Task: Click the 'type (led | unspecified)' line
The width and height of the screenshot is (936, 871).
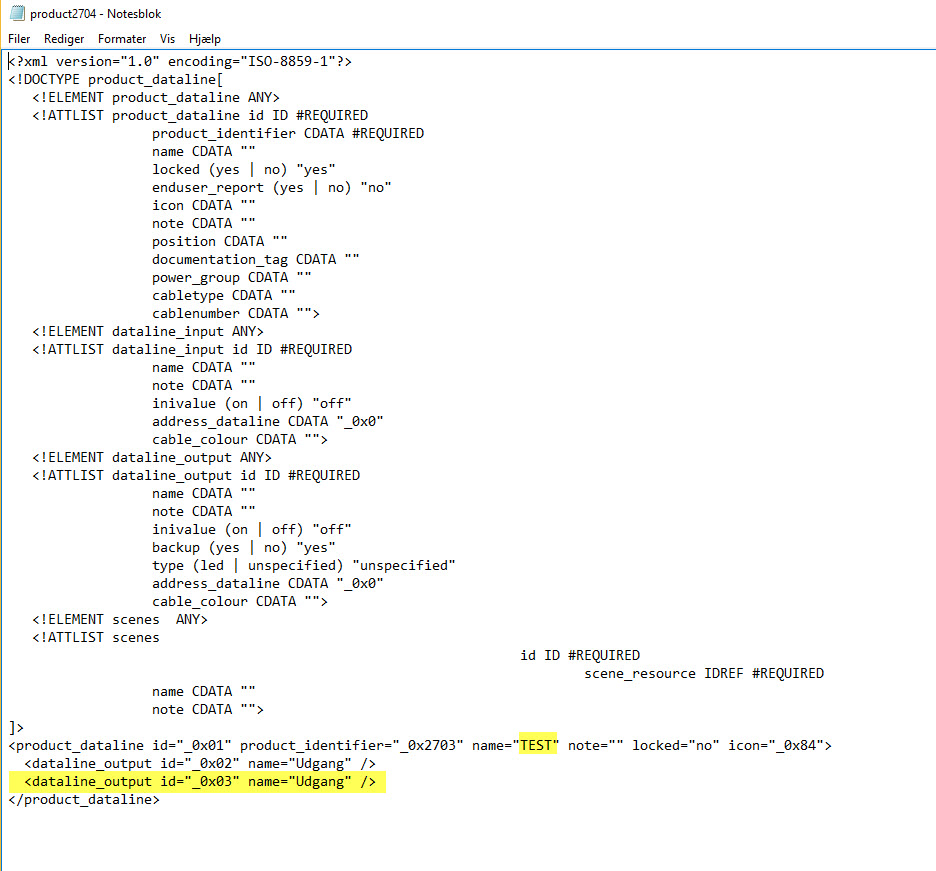Action: pyautogui.click(x=304, y=565)
